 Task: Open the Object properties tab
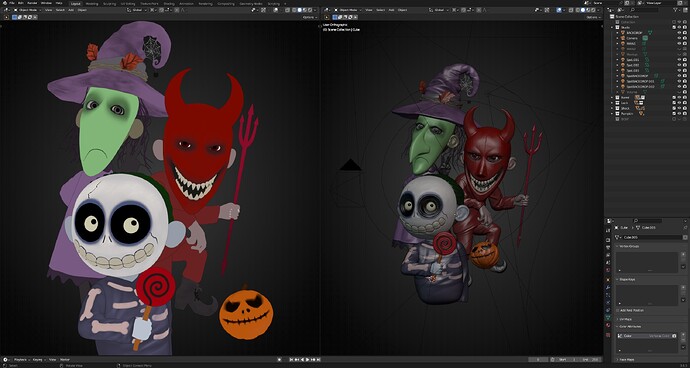pyautogui.click(x=608, y=280)
